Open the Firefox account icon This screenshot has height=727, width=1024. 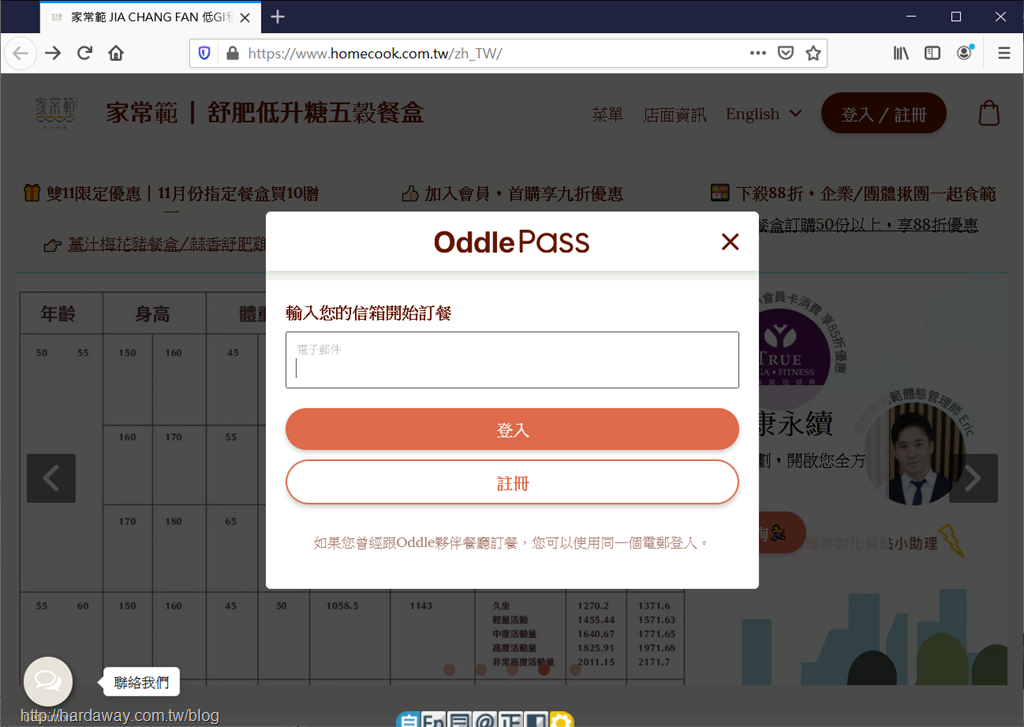(965, 53)
